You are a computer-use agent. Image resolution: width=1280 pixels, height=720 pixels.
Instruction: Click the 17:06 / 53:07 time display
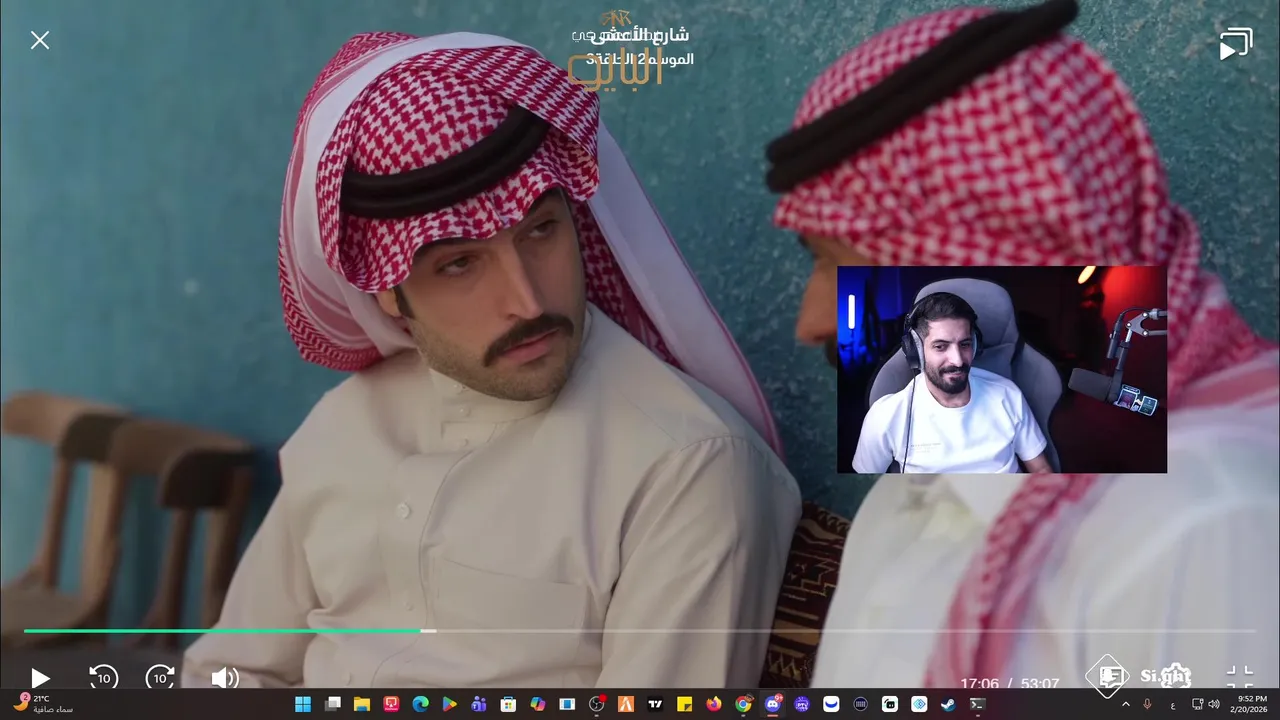point(1009,683)
